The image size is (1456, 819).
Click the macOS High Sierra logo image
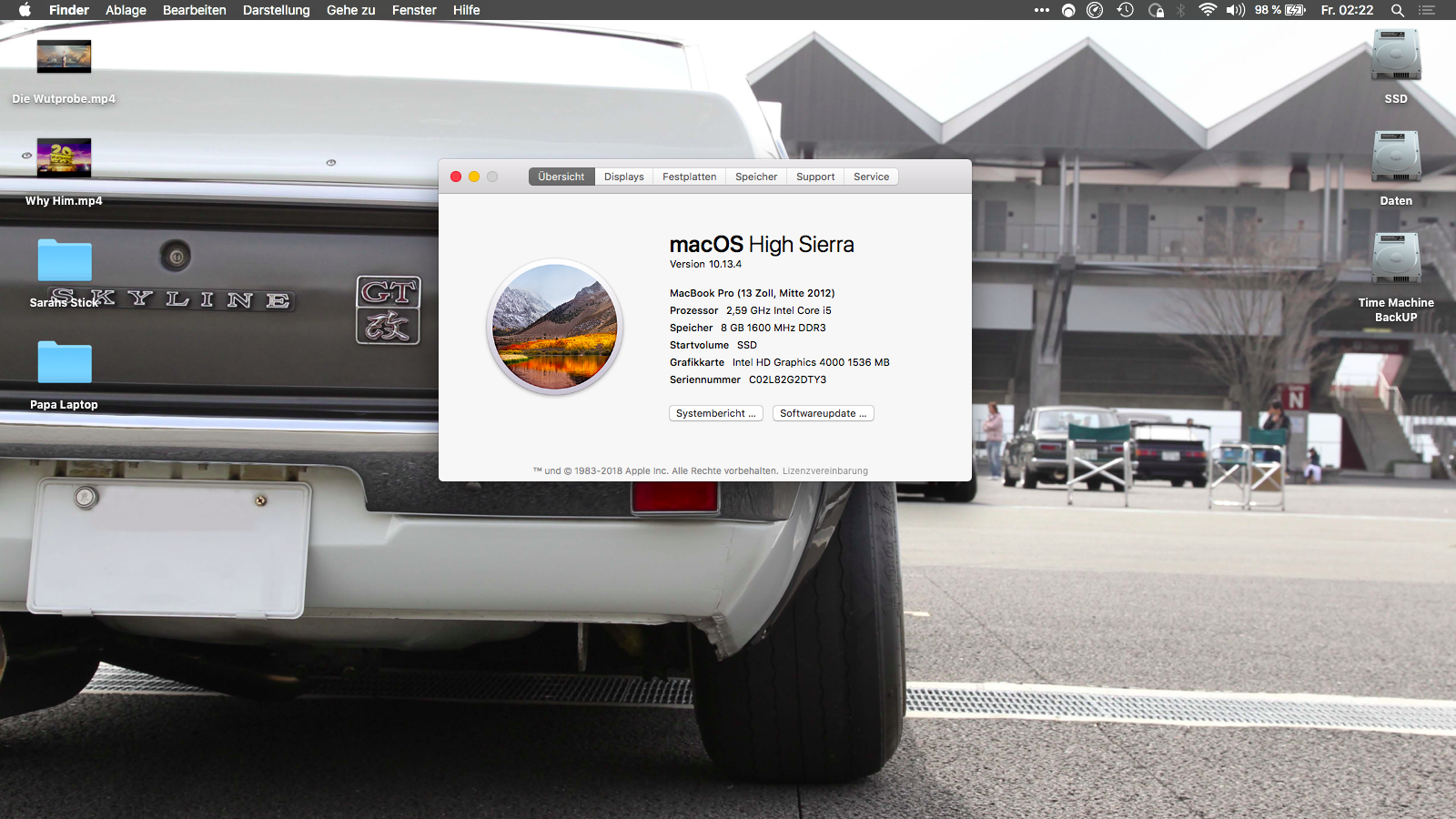(555, 327)
